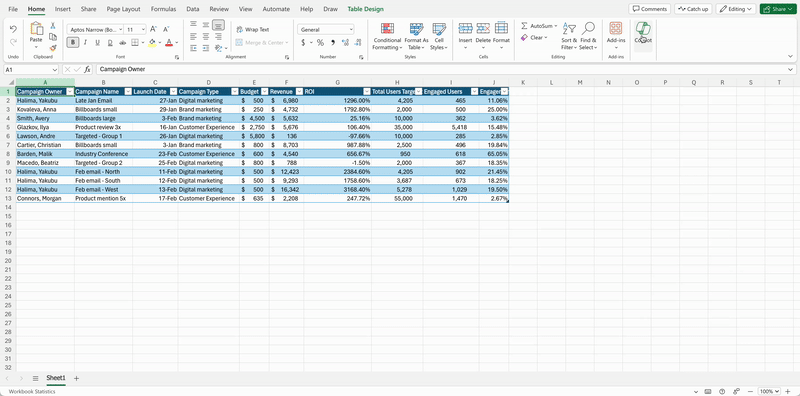Align text right in cells

point(218,36)
